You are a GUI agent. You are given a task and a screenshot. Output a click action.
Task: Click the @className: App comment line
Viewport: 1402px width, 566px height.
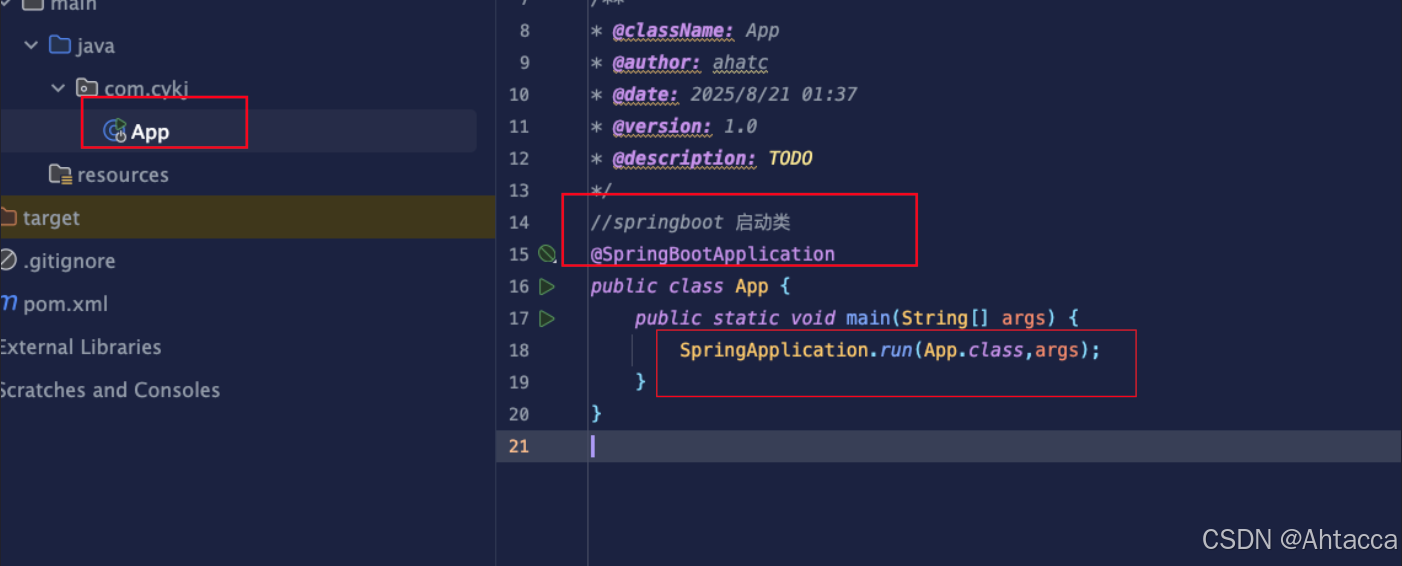click(x=685, y=30)
